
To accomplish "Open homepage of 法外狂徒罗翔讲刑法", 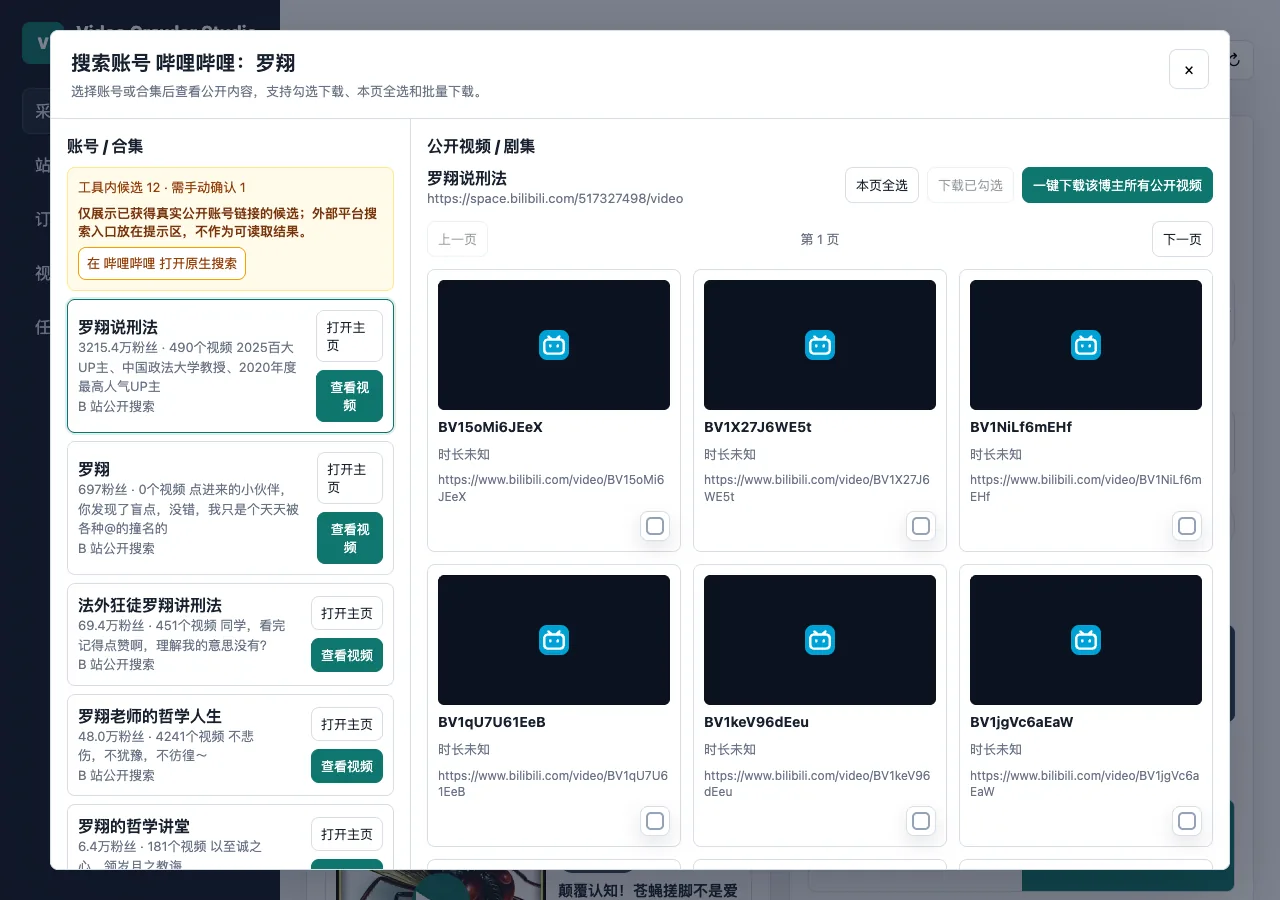I will [347, 613].
